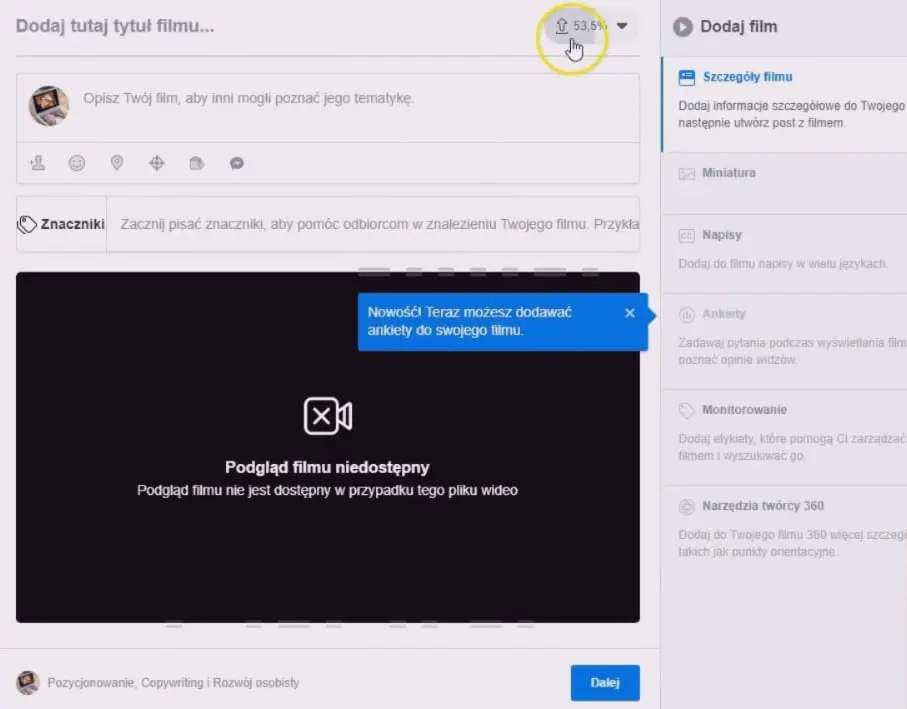The width and height of the screenshot is (907, 709).
Task: Click the tag people icon
Action: pyautogui.click(x=38, y=163)
